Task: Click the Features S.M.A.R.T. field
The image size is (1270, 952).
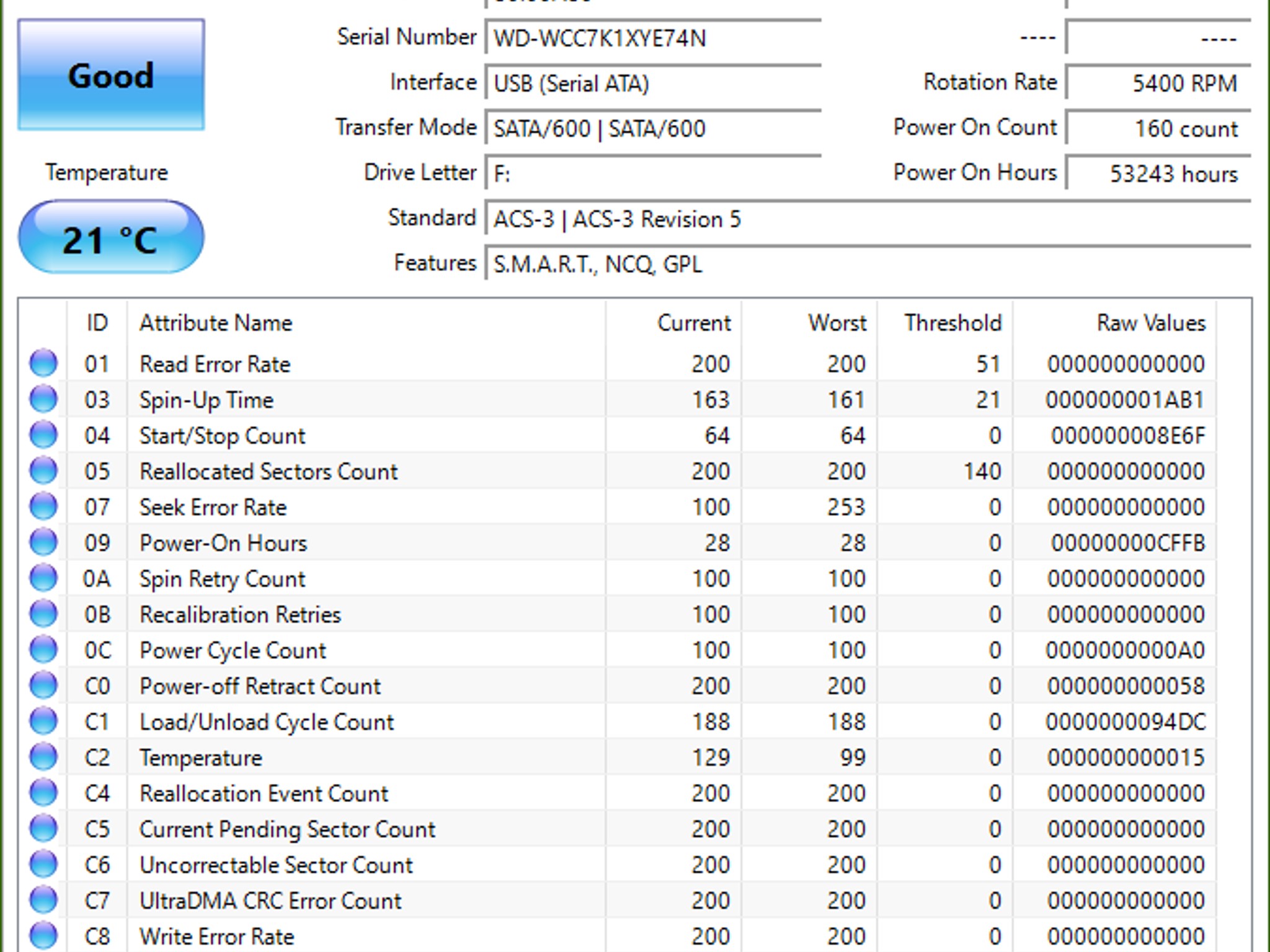Action: [868, 264]
